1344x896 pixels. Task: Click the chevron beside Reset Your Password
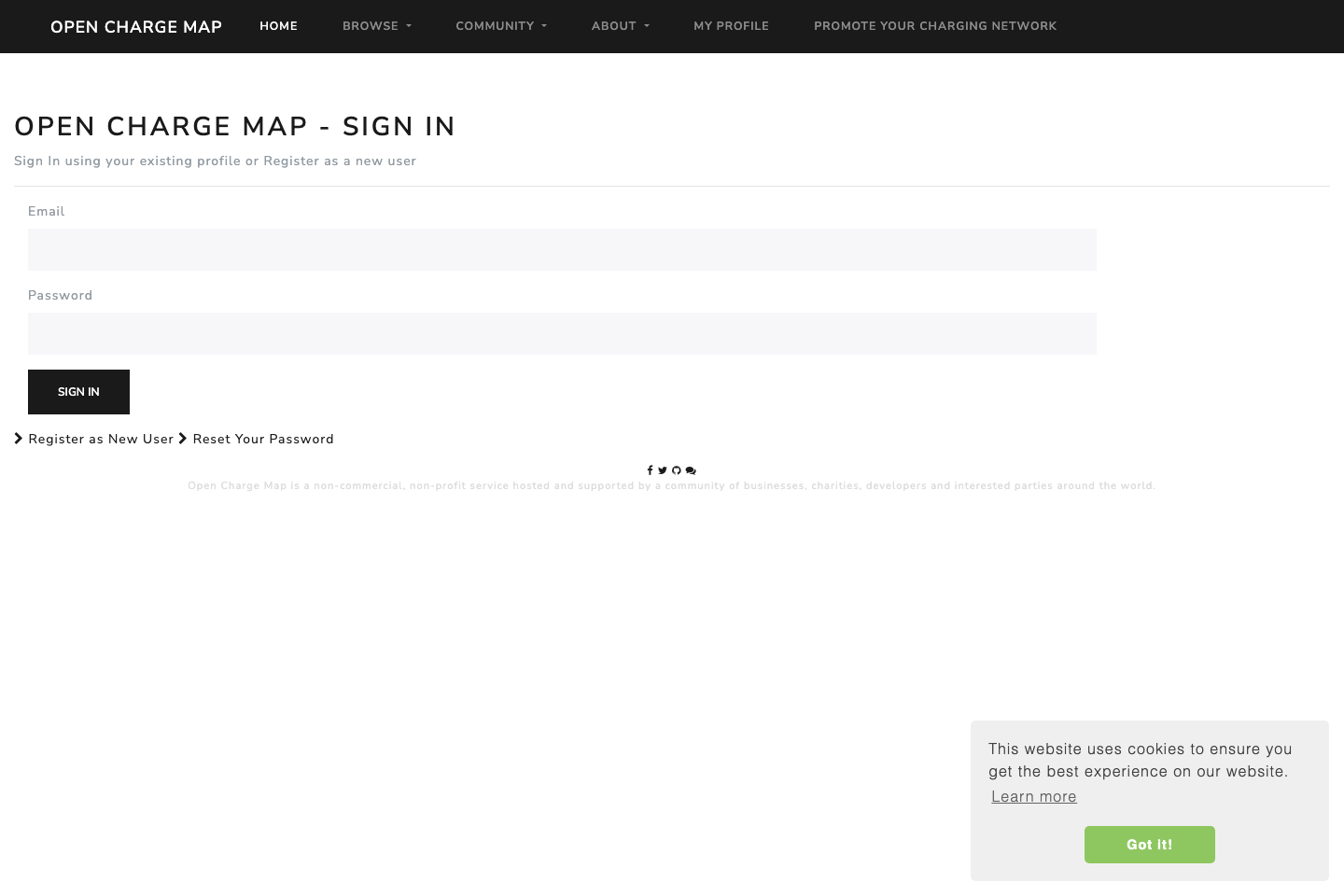coord(184,439)
